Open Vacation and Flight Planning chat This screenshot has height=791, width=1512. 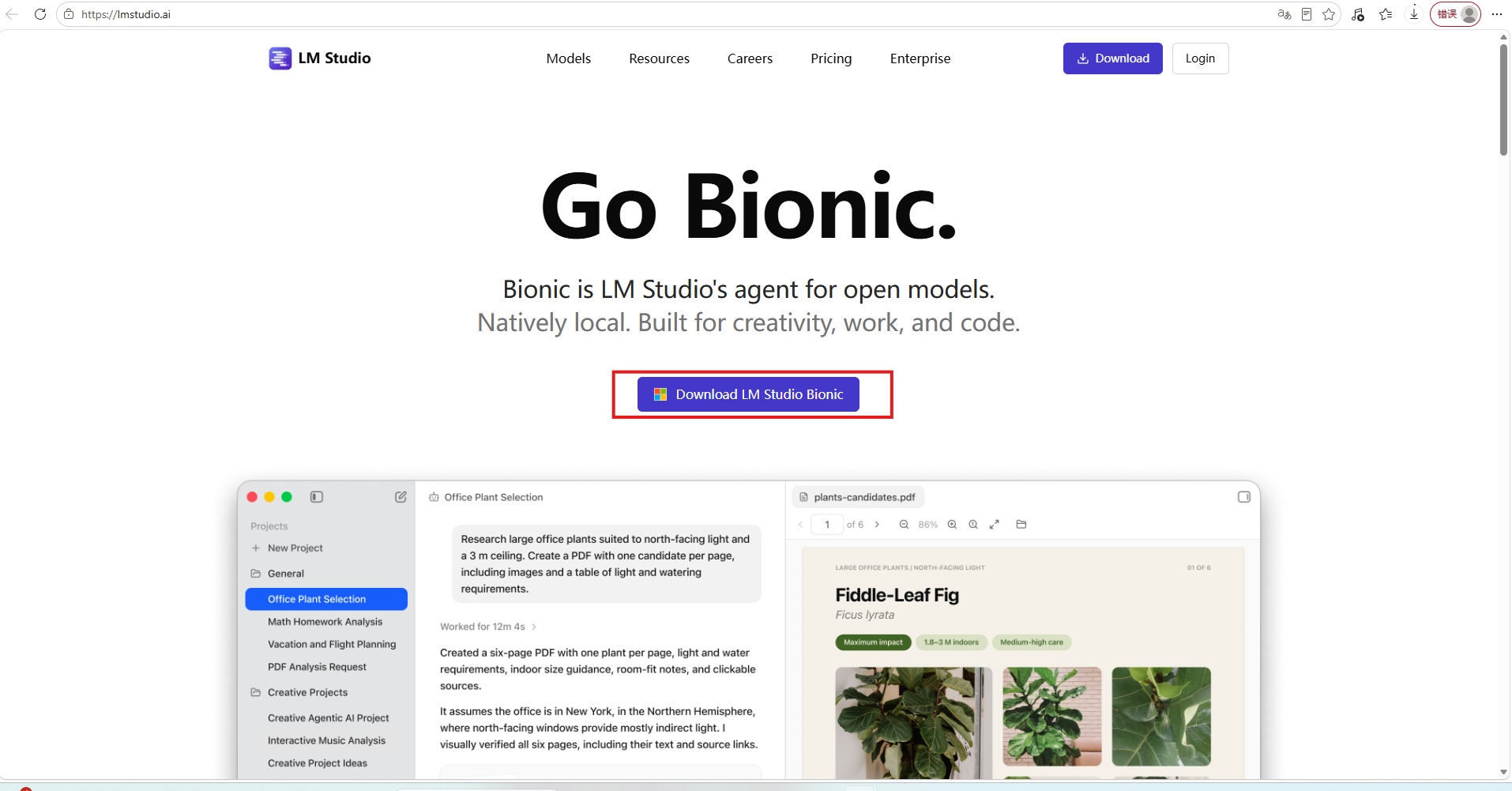tap(332, 645)
